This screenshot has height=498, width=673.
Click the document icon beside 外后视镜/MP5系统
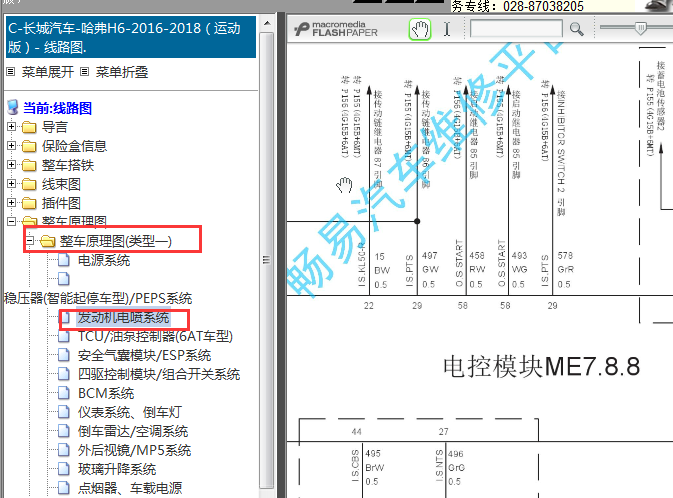64,449
